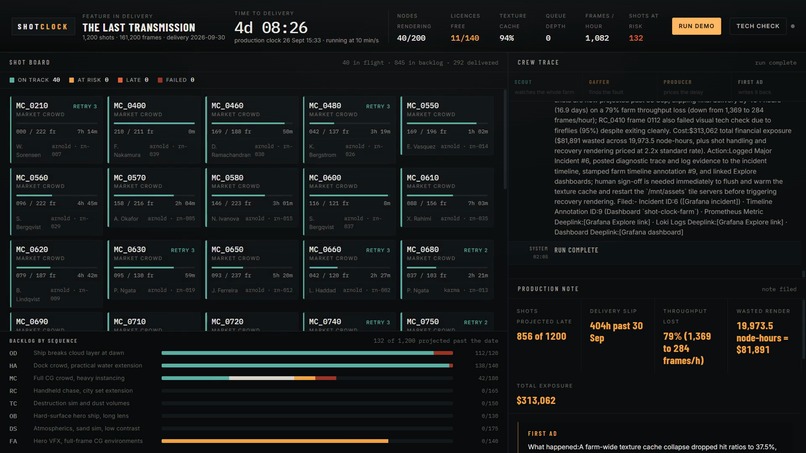Open shot card MC_0650

252,269
